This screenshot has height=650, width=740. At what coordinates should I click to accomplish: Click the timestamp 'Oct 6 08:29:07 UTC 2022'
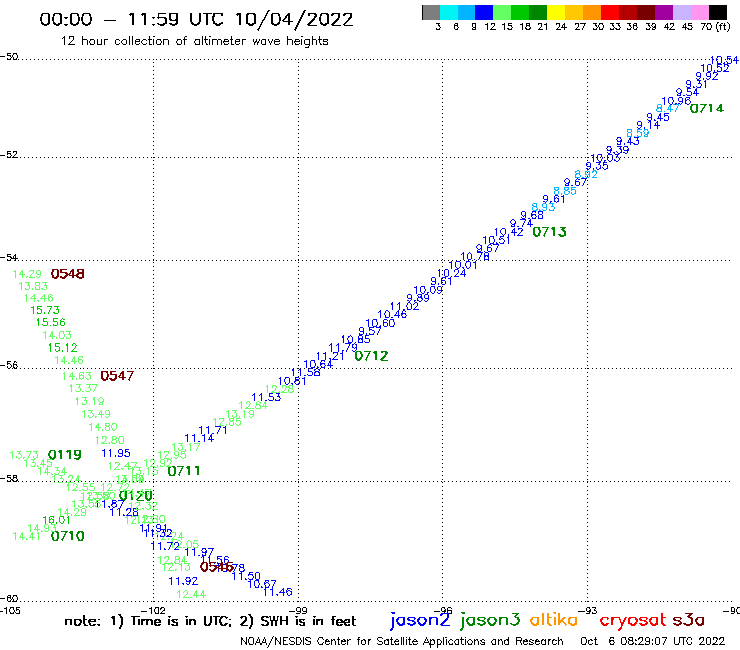coord(653,641)
